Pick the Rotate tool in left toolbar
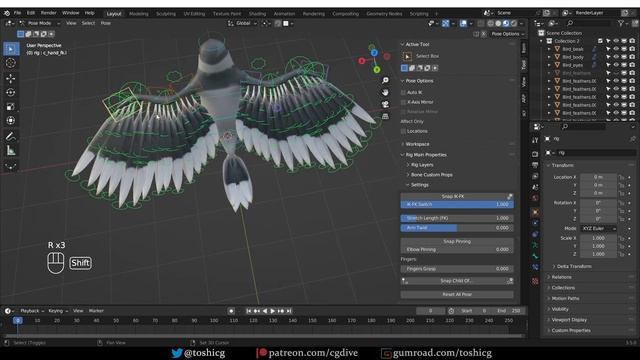Image resolution: width=640 pixels, height=360 pixels. [11, 92]
